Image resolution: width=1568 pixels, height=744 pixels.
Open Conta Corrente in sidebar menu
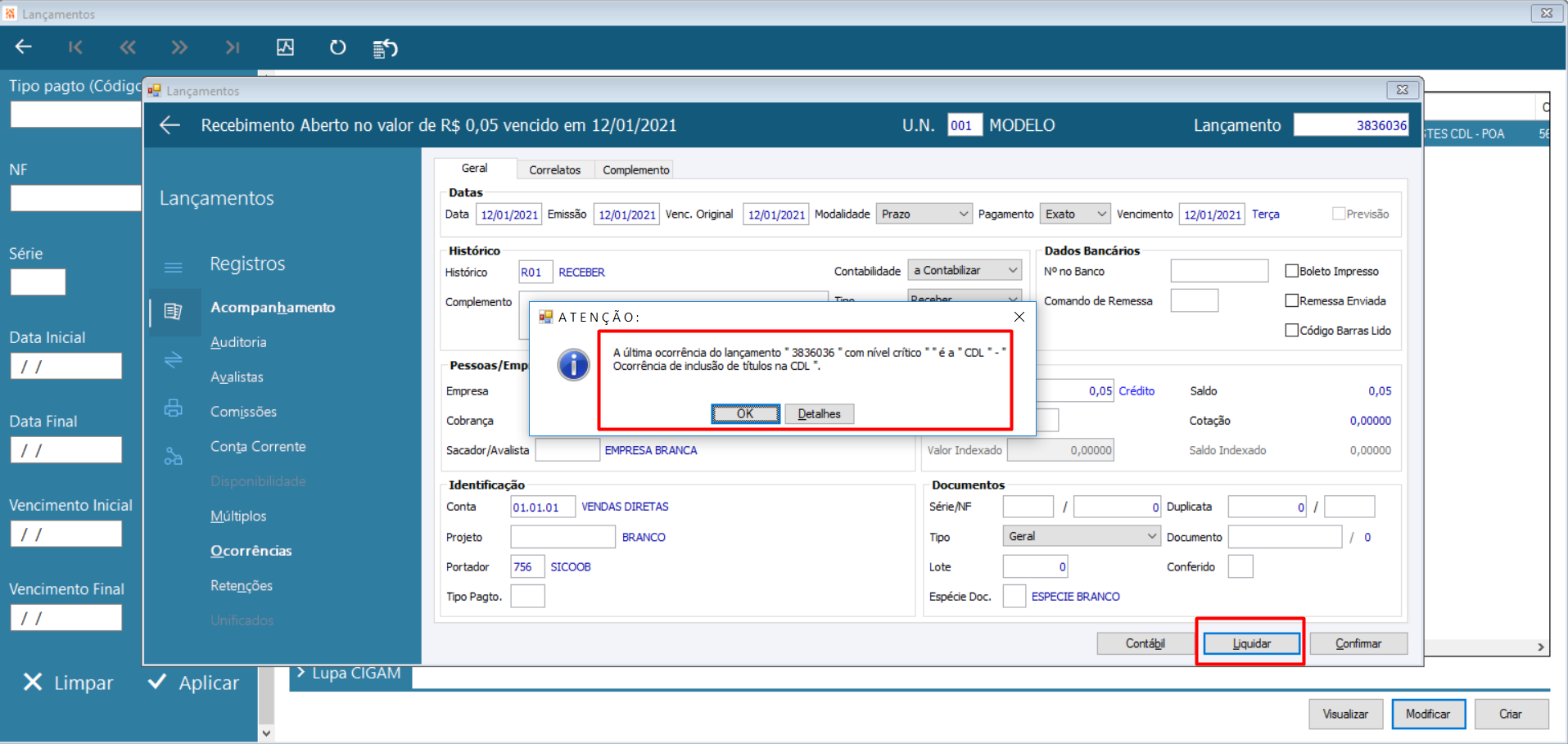(258, 447)
